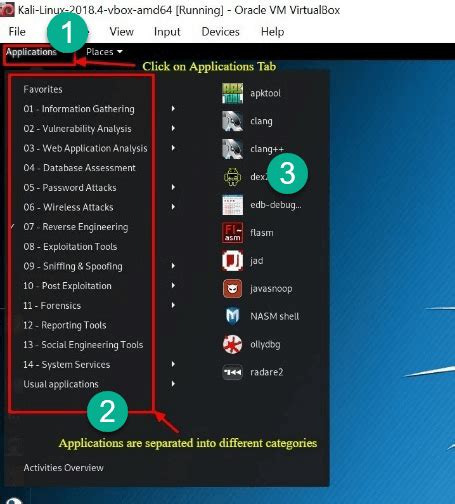Click the jad text label
455x504 pixels.
[256, 261]
